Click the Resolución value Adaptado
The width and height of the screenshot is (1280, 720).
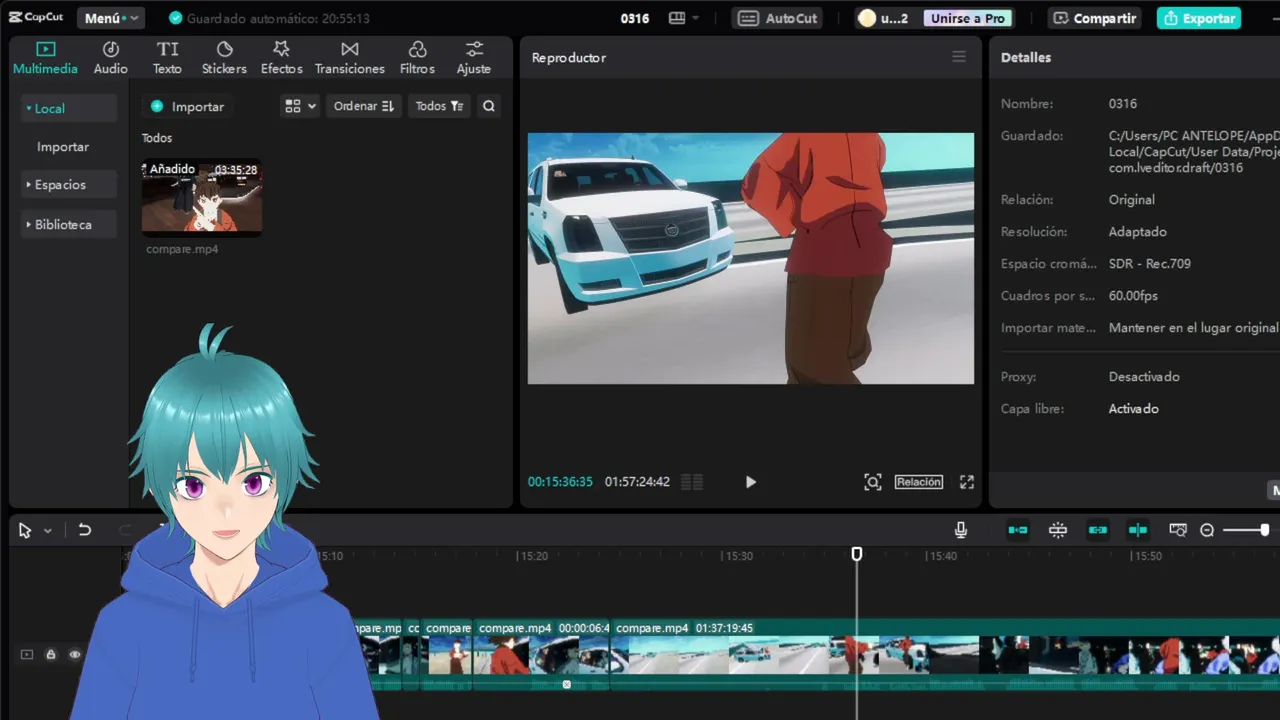tap(1138, 232)
